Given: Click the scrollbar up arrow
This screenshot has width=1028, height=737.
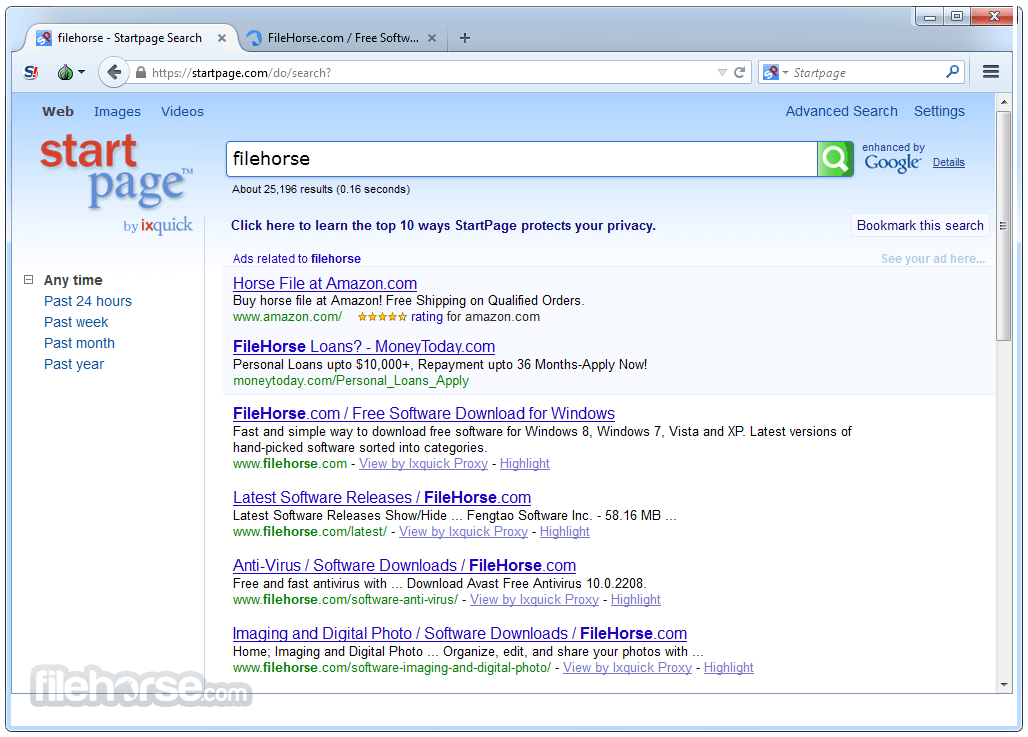Looking at the screenshot, I should tap(1004, 102).
